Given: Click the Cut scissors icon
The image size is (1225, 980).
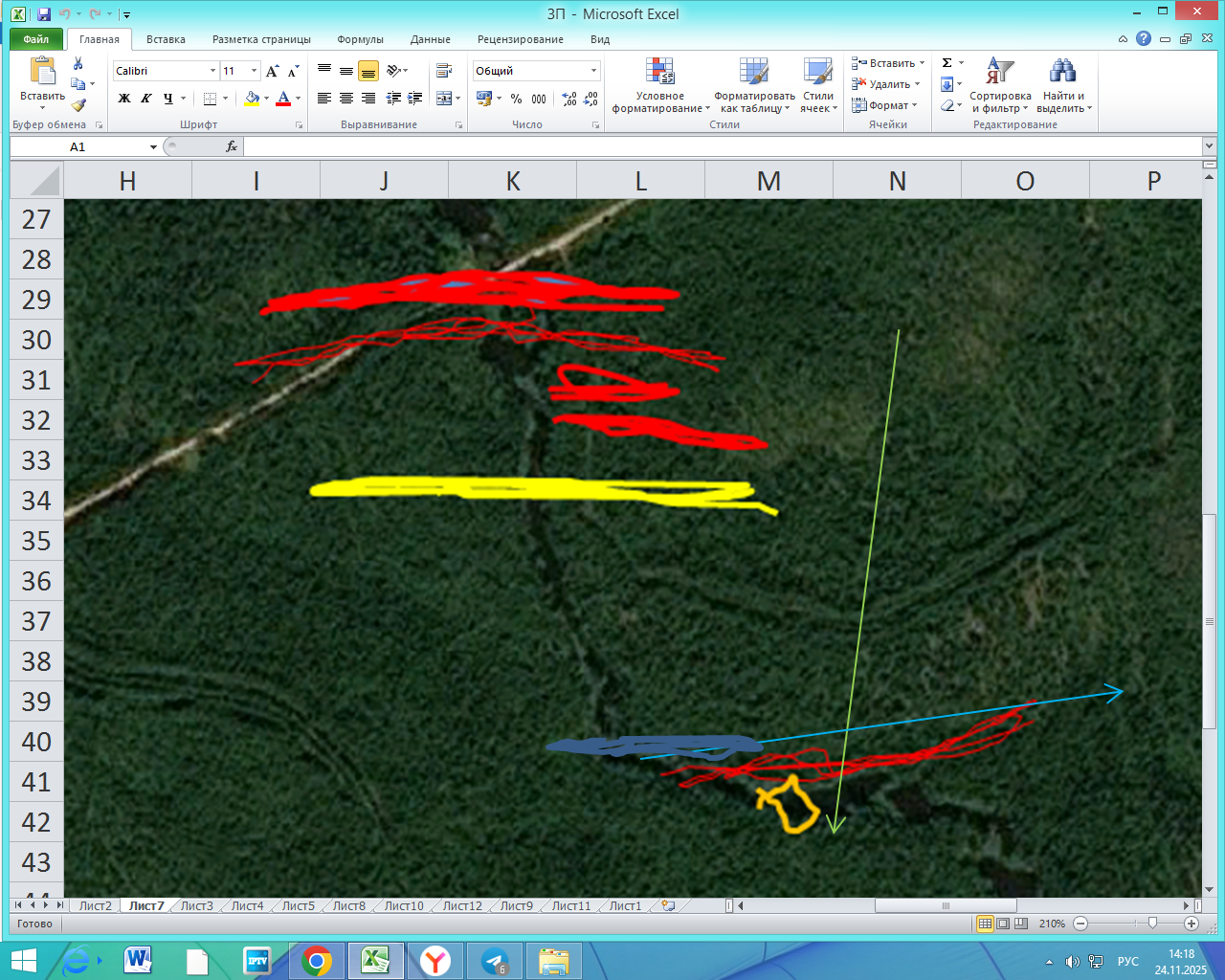Looking at the screenshot, I should click(x=78, y=63).
